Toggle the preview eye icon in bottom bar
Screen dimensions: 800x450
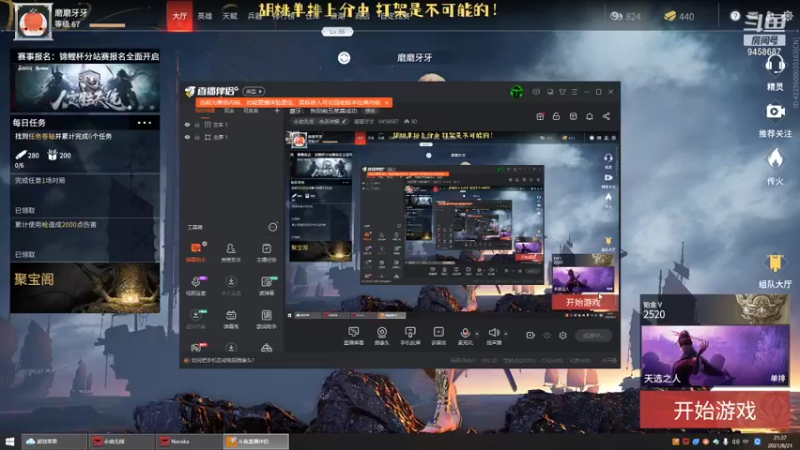click(547, 335)
